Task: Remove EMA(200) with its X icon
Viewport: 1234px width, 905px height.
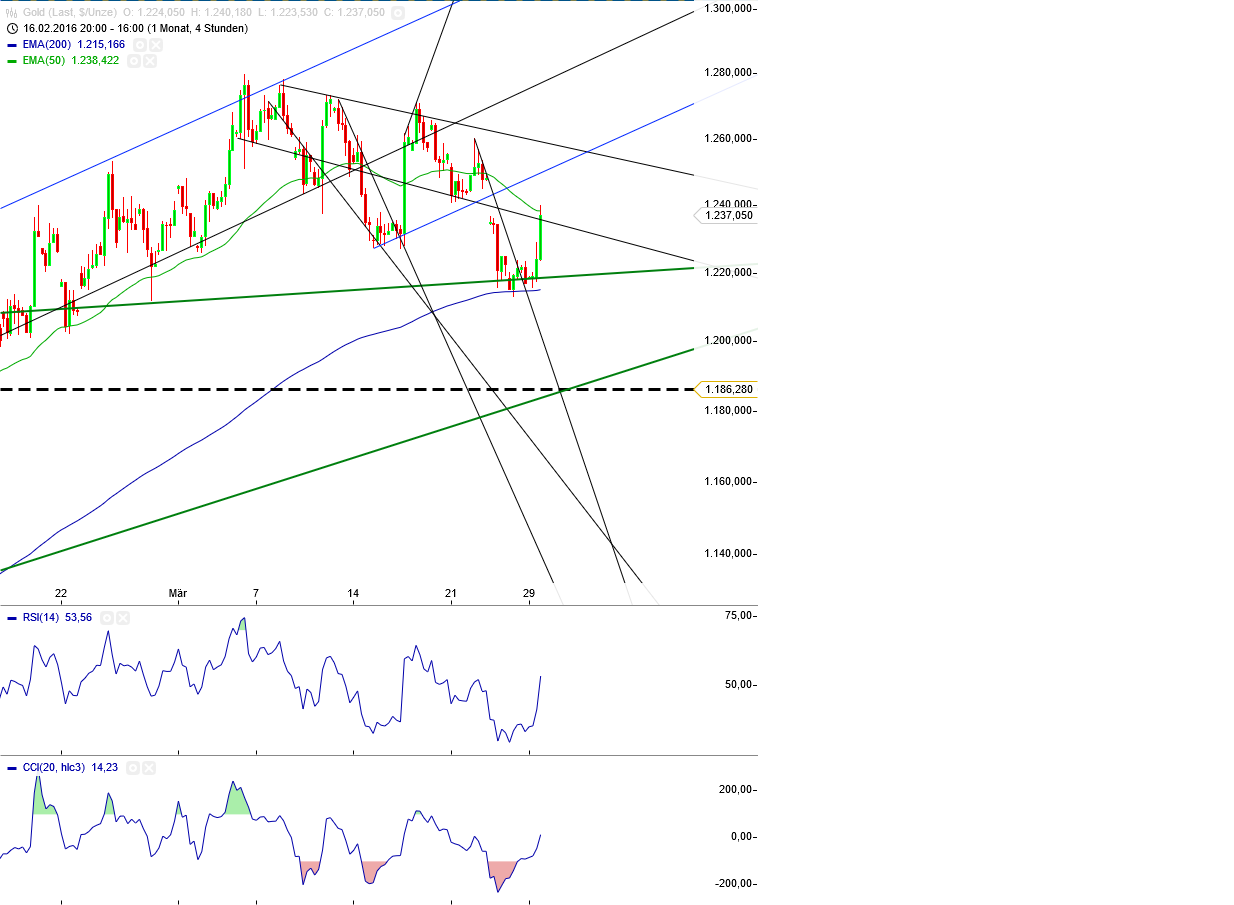Action: click(x=156, y=44)
